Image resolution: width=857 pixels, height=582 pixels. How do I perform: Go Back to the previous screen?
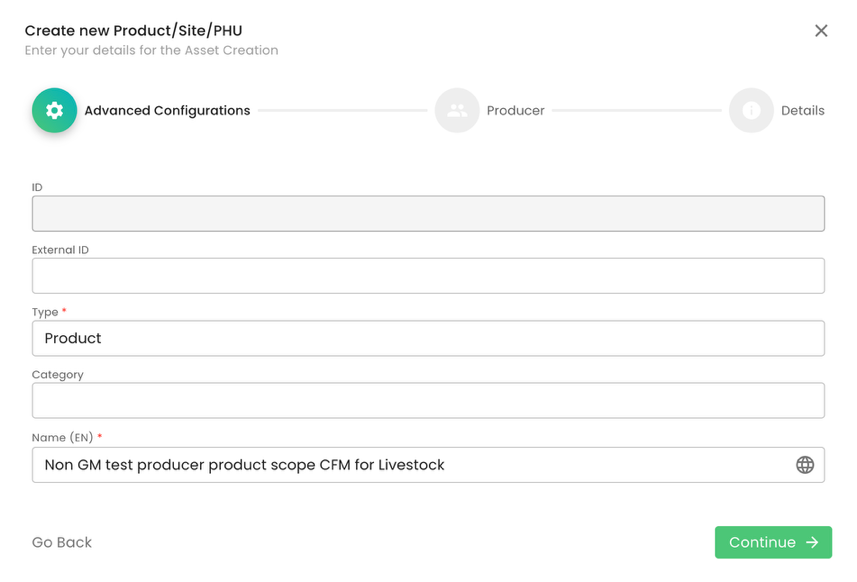tap(62, 543)
